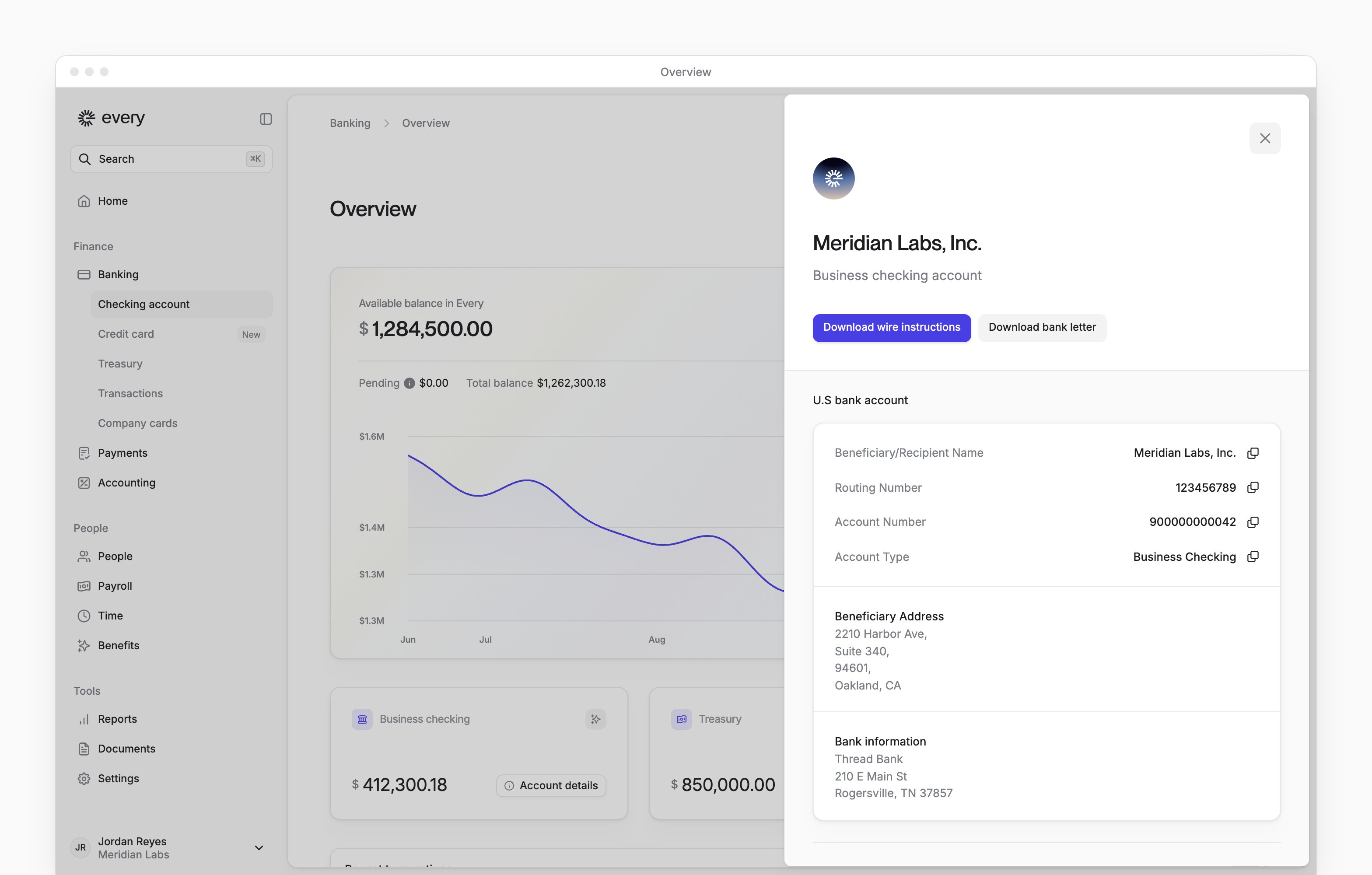This screenshot has width=1372, height=875.
Task: Click the Meridian Labs round avatar logo
Action: (833, 178)
